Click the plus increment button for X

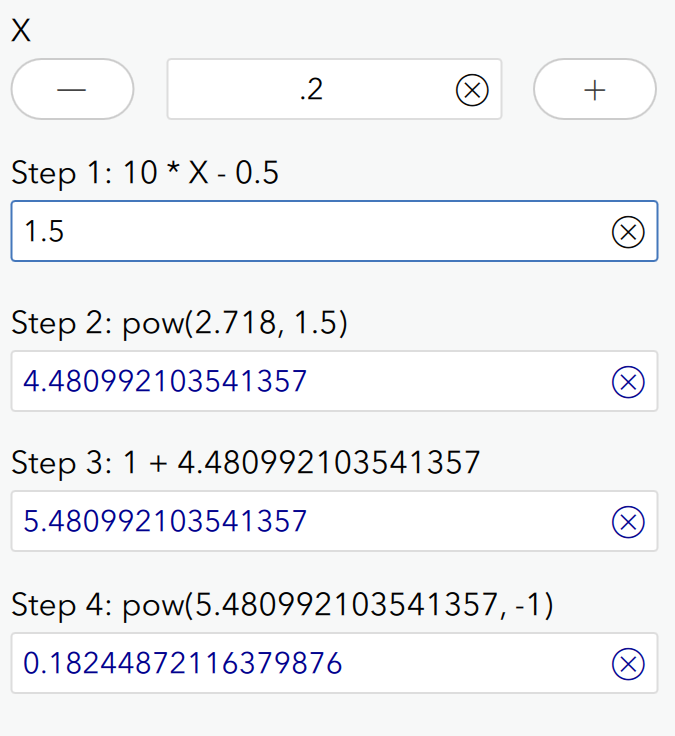click(x=595, y=90)
